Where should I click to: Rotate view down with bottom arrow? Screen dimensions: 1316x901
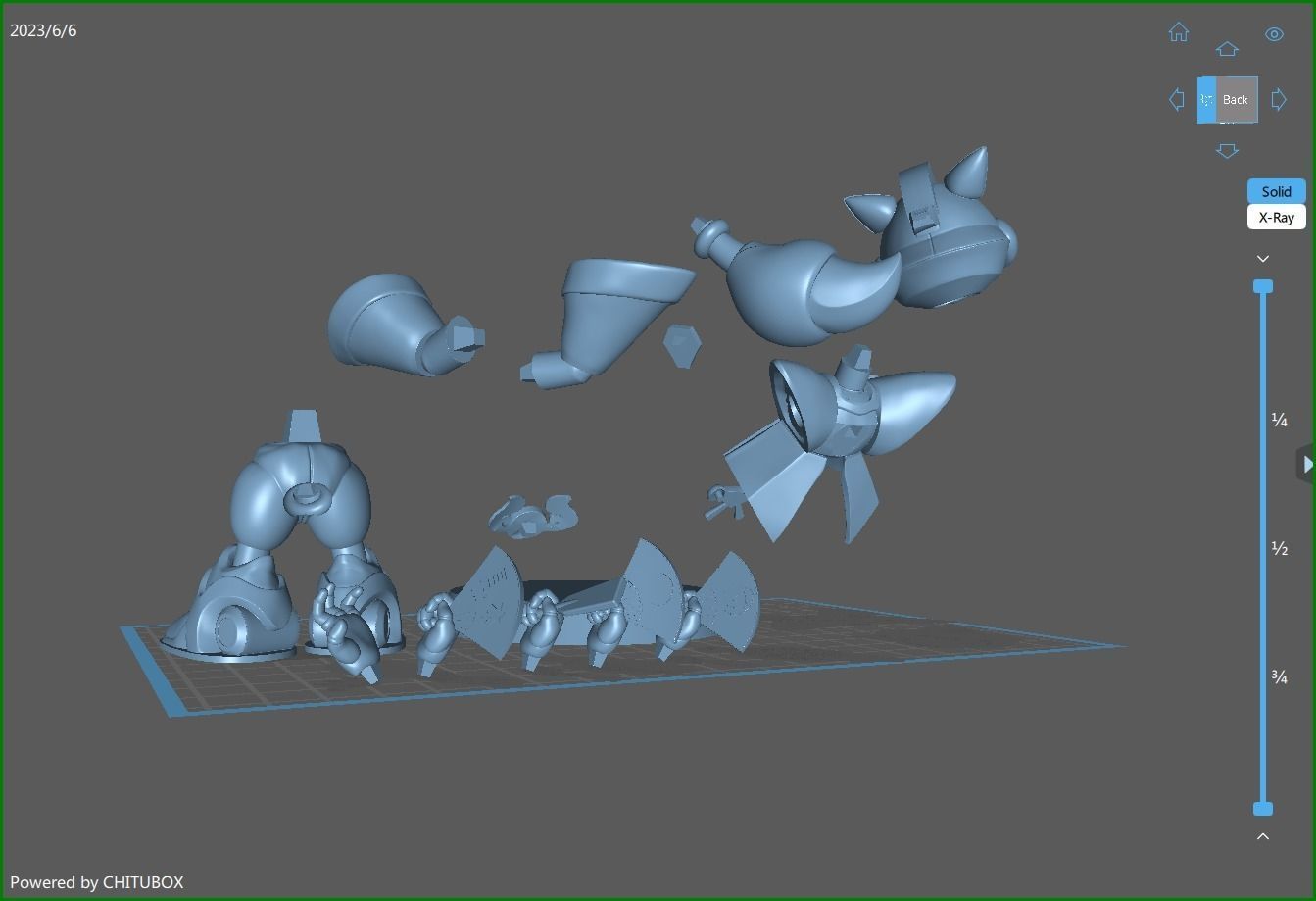click(x=1227, y=151)
